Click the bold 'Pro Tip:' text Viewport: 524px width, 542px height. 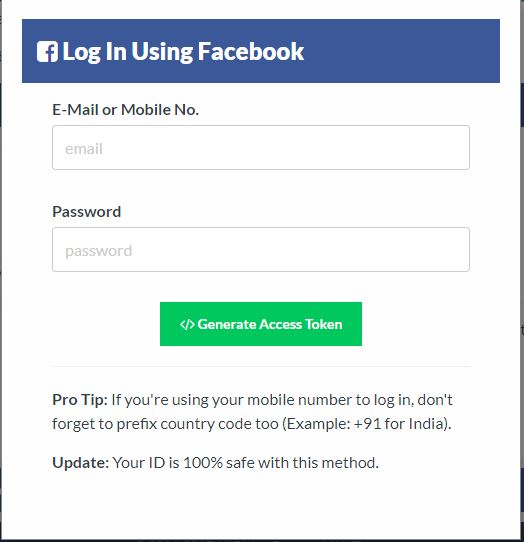point(80,400)
